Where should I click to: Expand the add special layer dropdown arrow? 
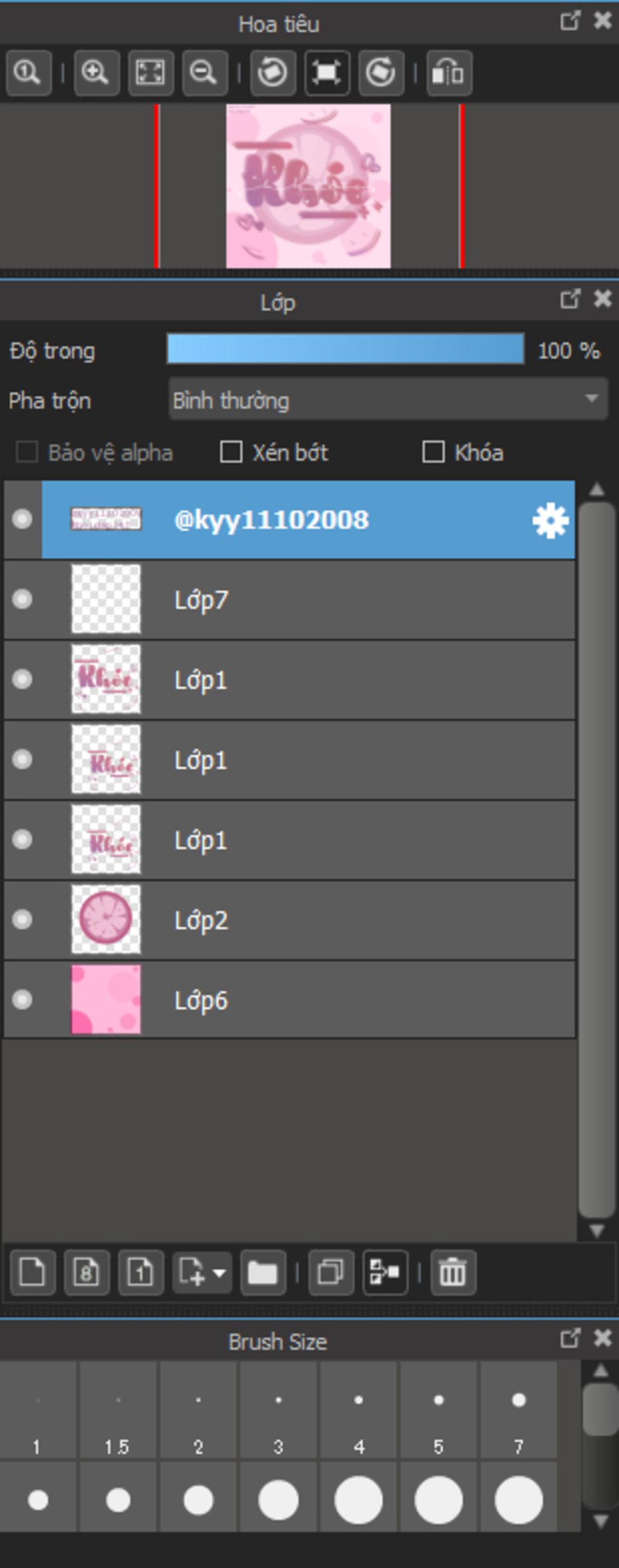(219, 1272)
